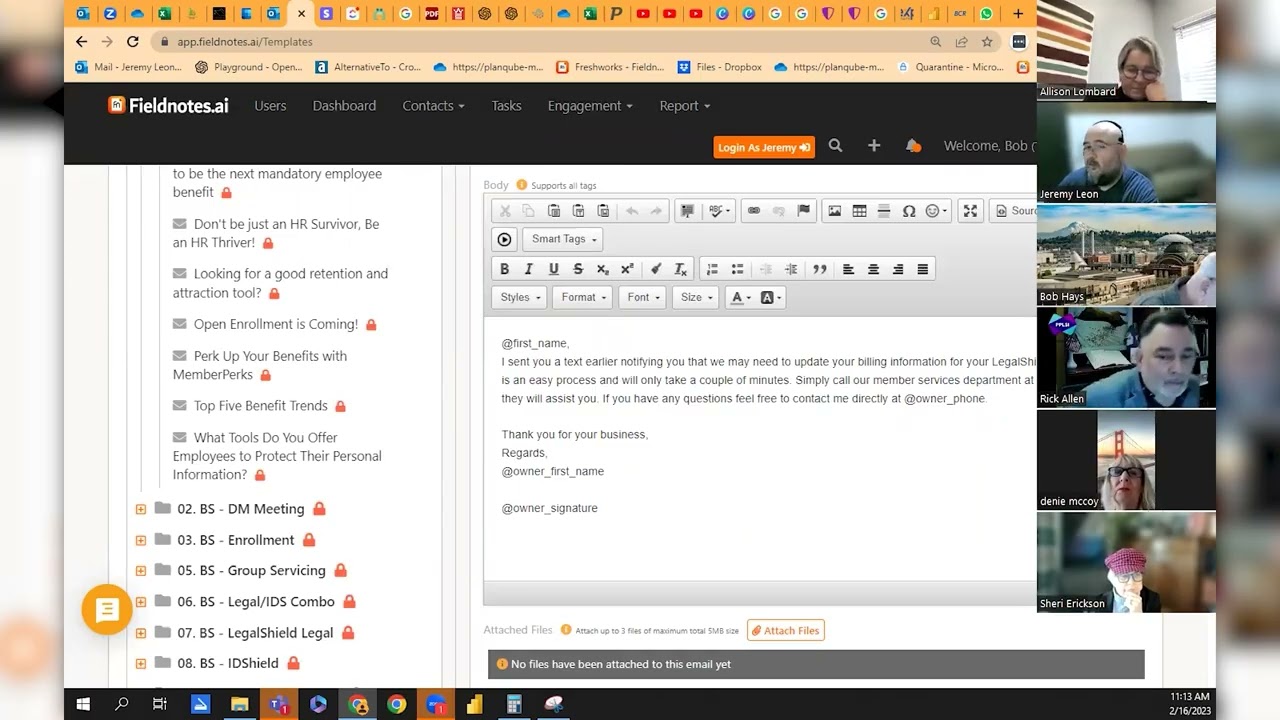Open the Contacts menu
The width and height of the screenshot is (1280, 720).
[433, 106]
